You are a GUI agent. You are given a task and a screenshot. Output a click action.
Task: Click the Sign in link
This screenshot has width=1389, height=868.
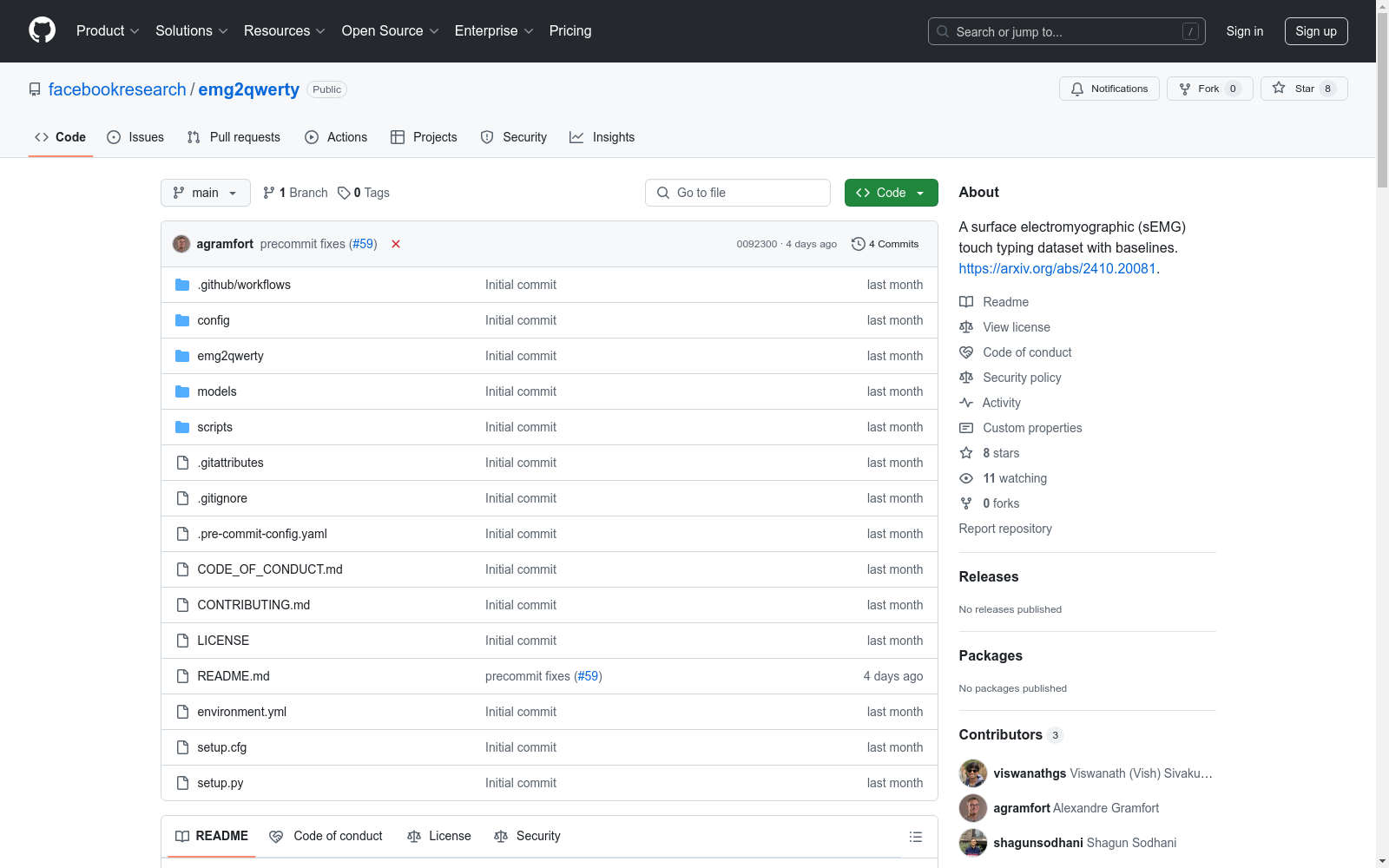click(1245, 31)
